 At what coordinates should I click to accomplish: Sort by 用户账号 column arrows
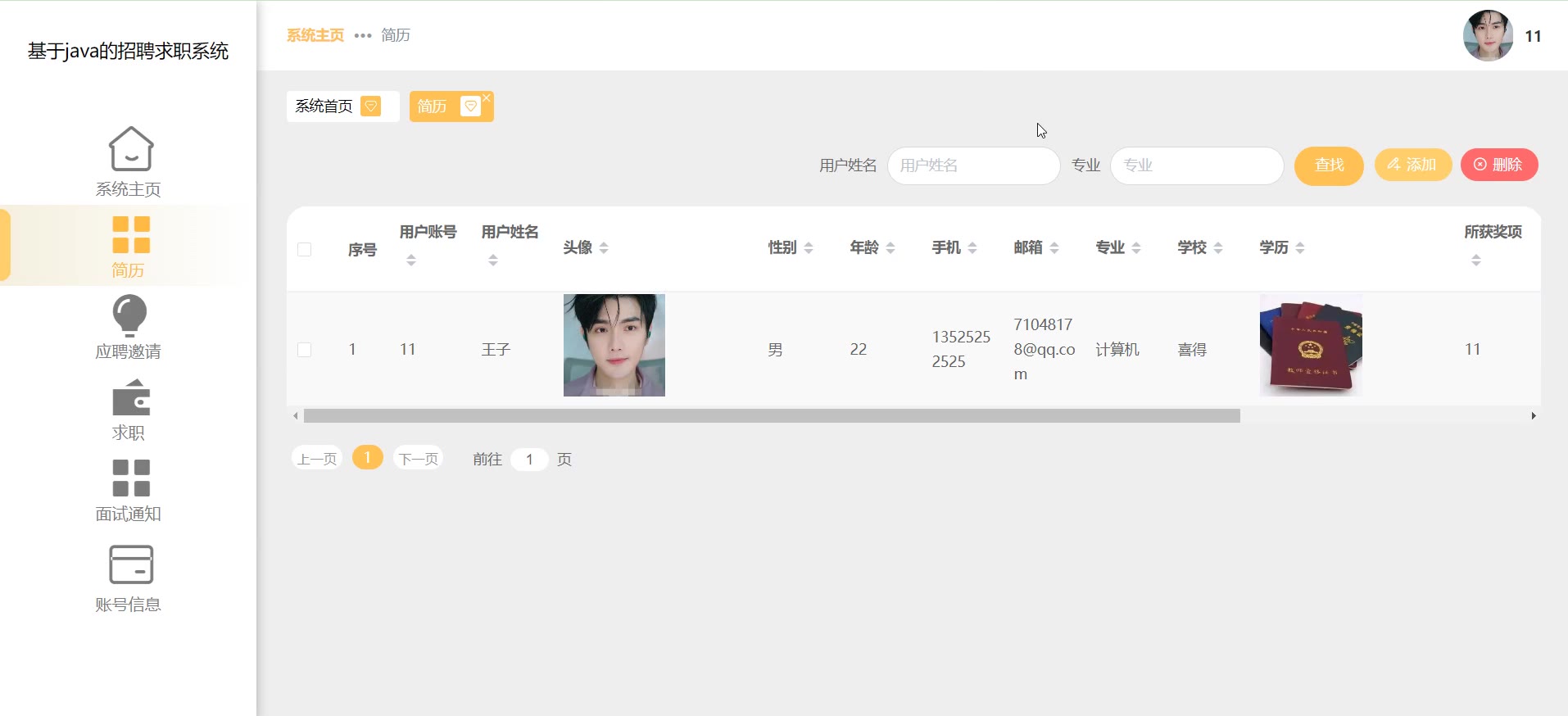411,260
